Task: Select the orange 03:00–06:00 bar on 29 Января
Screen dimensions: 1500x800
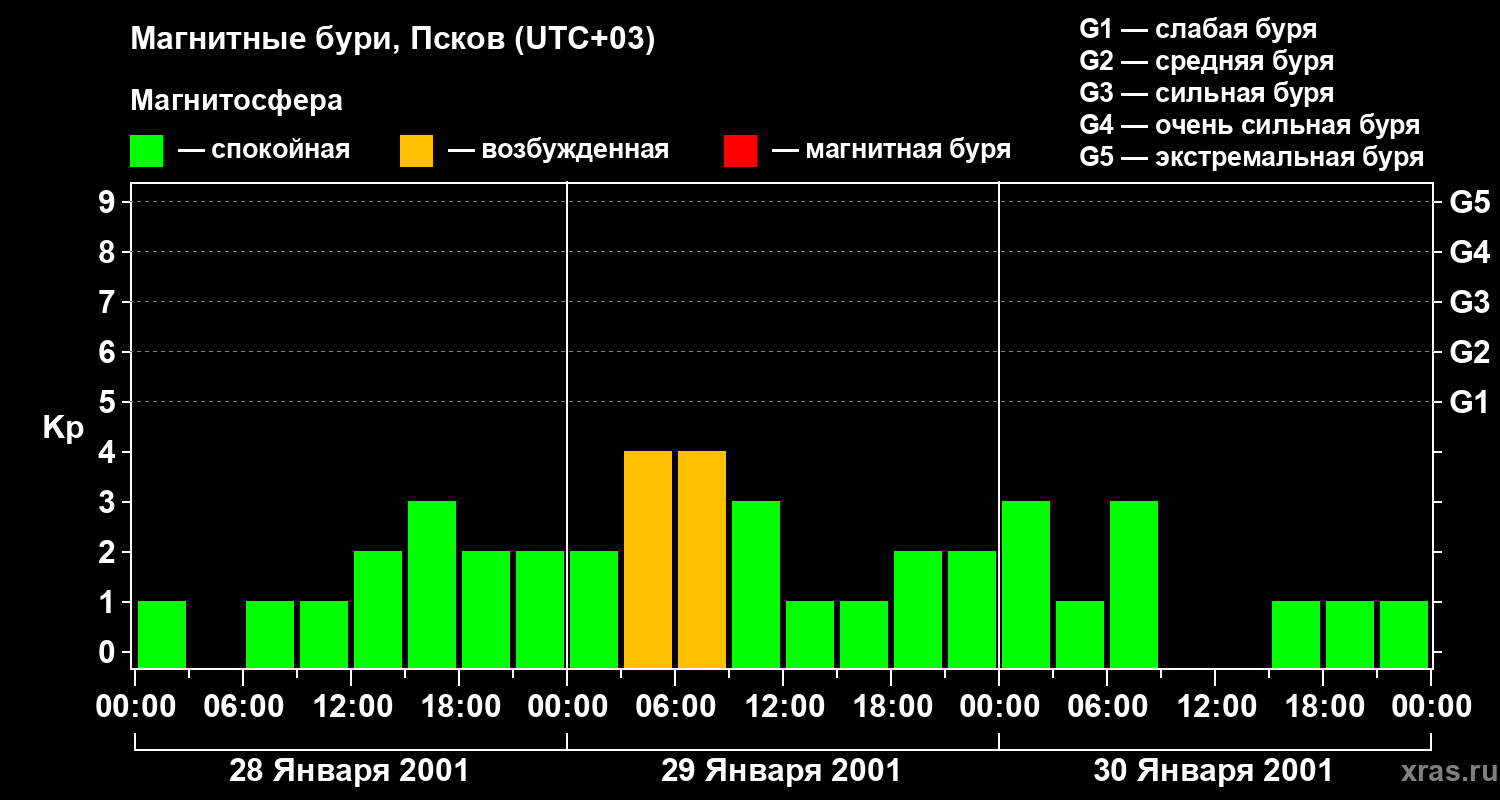Action: pos(648,559)
